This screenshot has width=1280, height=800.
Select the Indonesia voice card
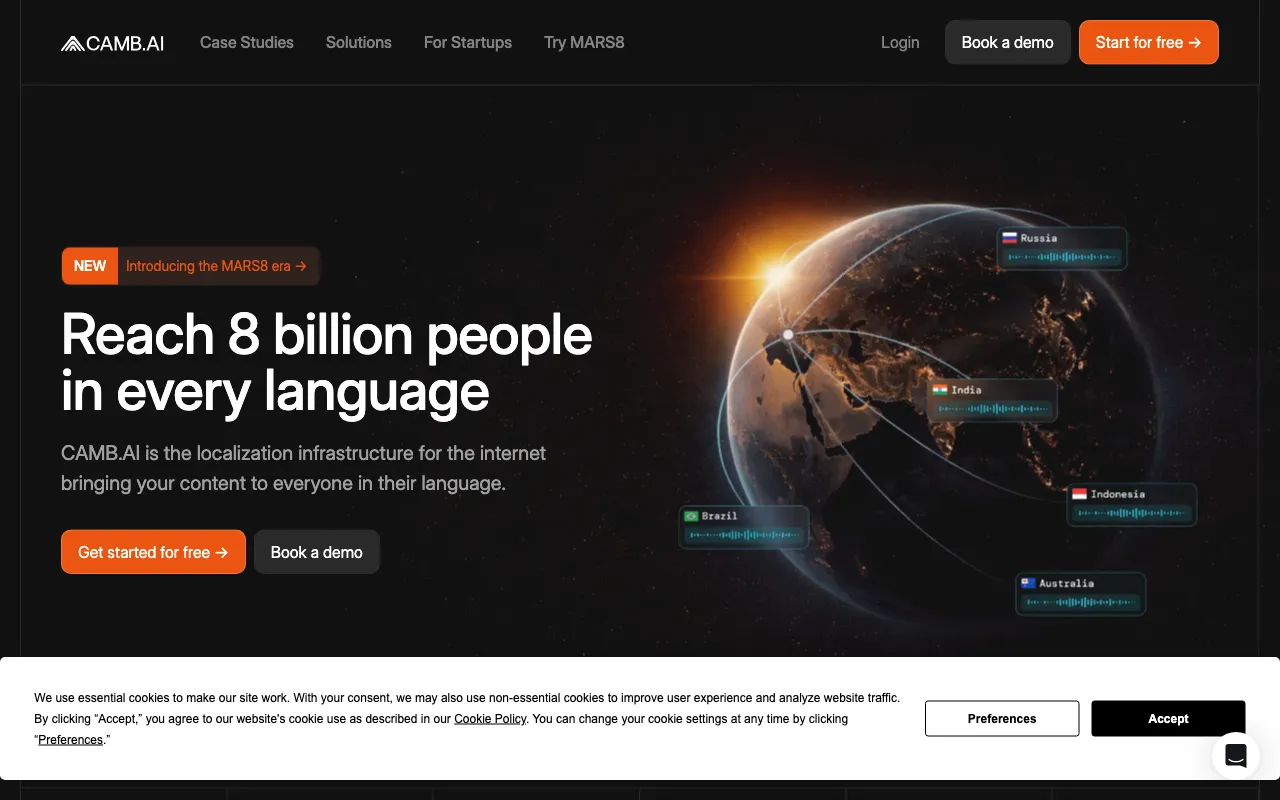point(1132,504)
